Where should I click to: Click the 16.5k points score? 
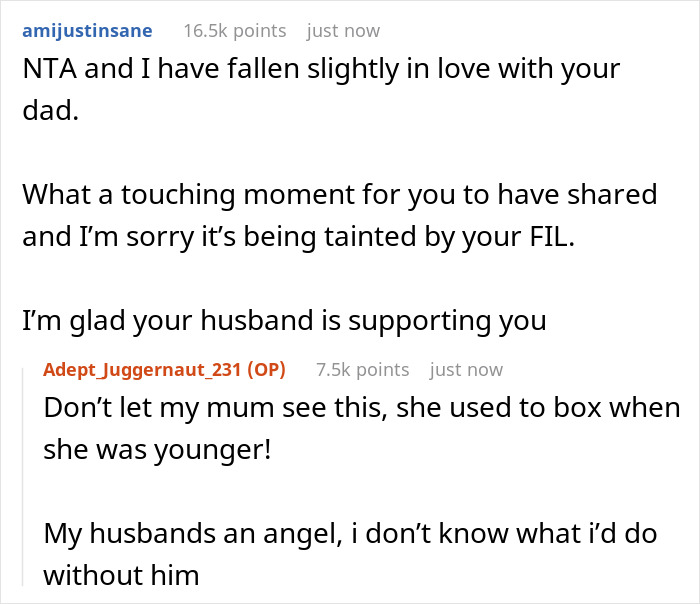pyautogui.click(x=234, y=30)
